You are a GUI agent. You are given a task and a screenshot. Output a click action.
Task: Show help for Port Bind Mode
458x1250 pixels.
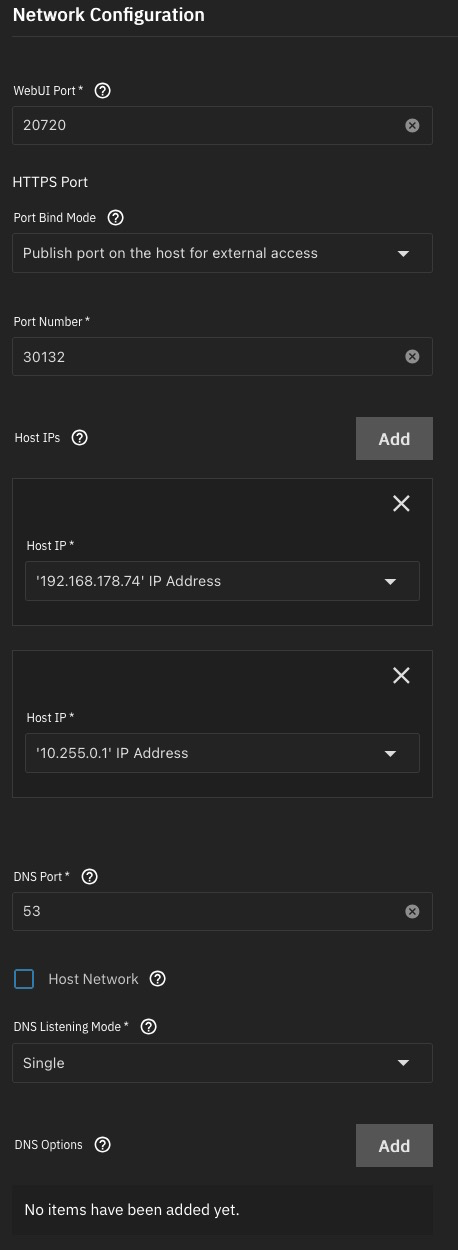(115, 217)
